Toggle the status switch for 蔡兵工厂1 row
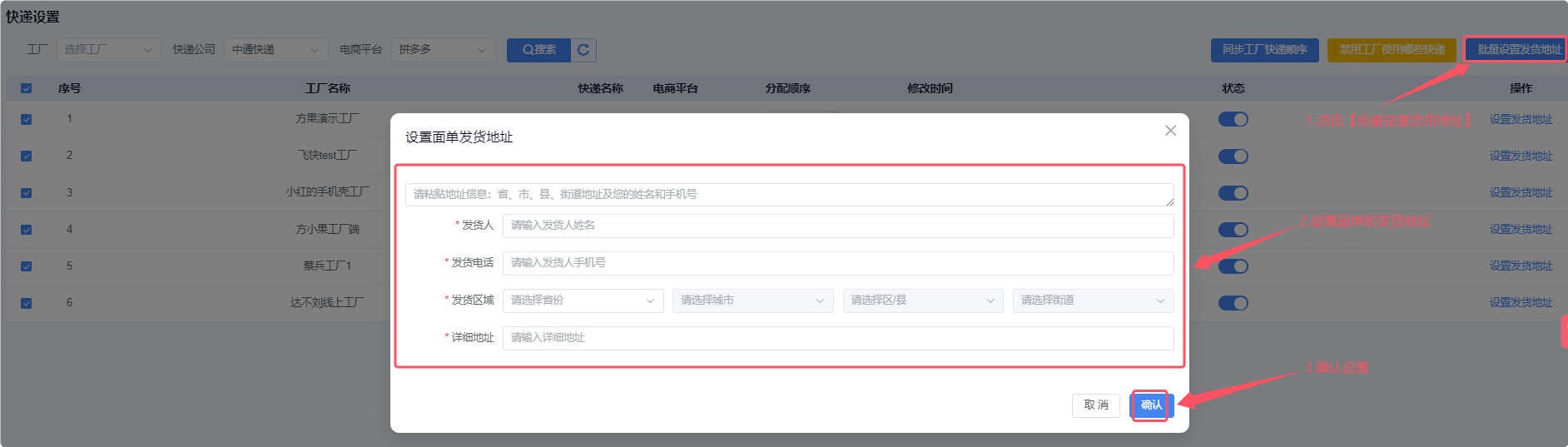Screen dimensions: 1568x447 click(x=1233, y=266)
